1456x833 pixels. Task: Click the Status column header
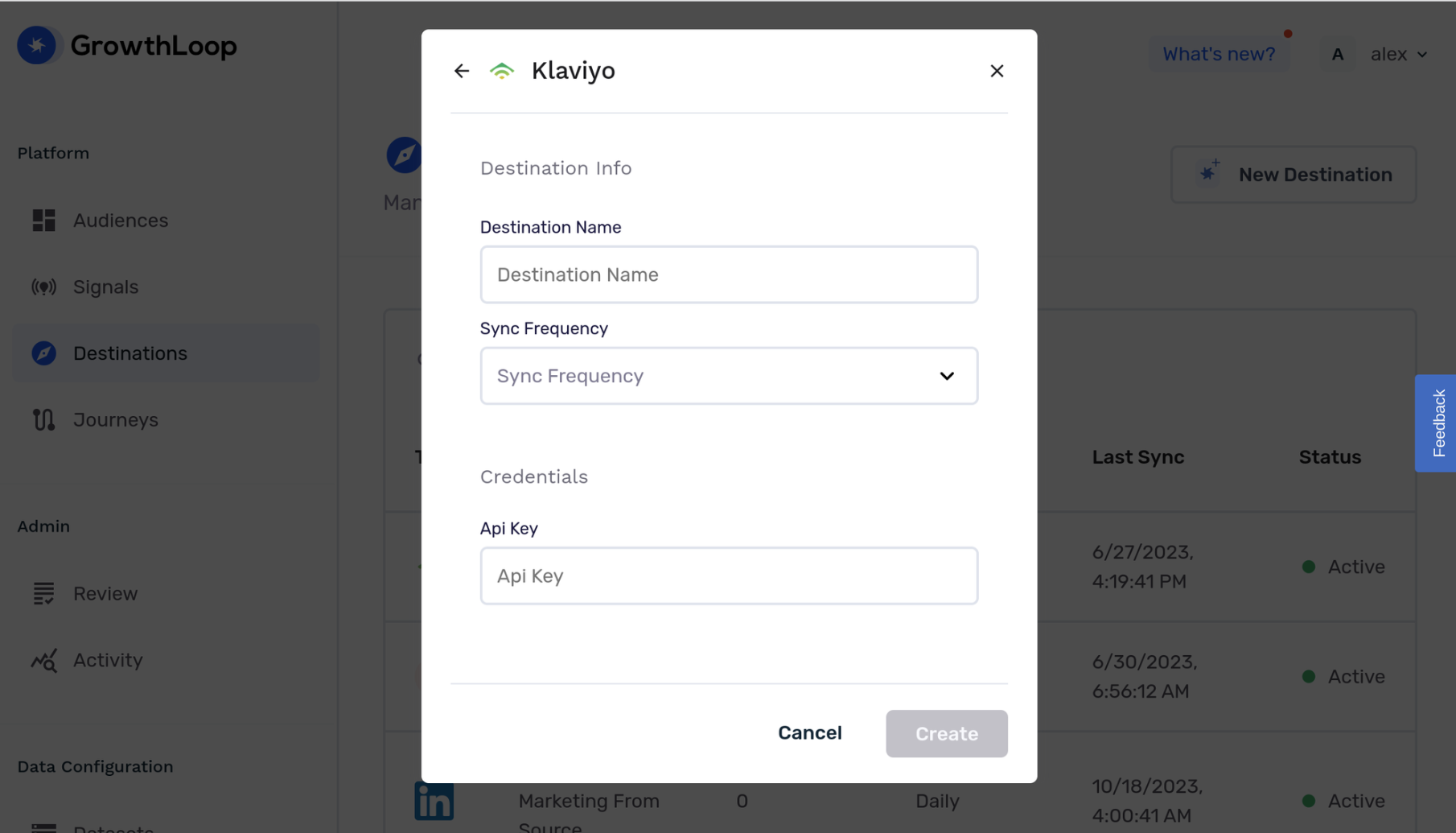pyautogui.click(x=1330, y=457)
